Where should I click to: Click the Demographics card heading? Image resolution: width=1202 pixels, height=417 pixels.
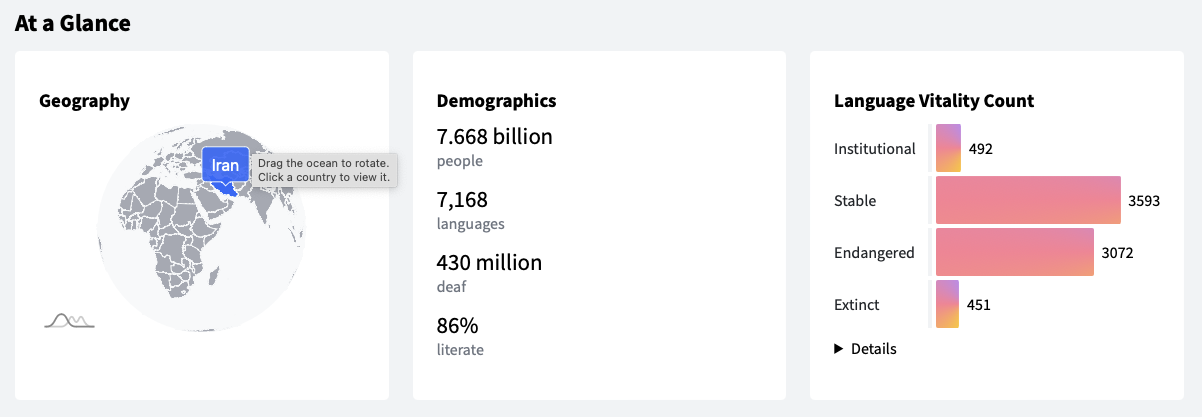coord(497,101)
